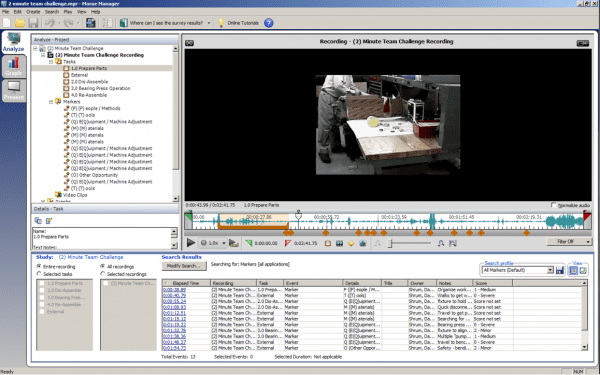This screenshot has width=600, height=375.
Task: Collapse the (2) Minute Team Challenge root node
Action: pos(35,49)
